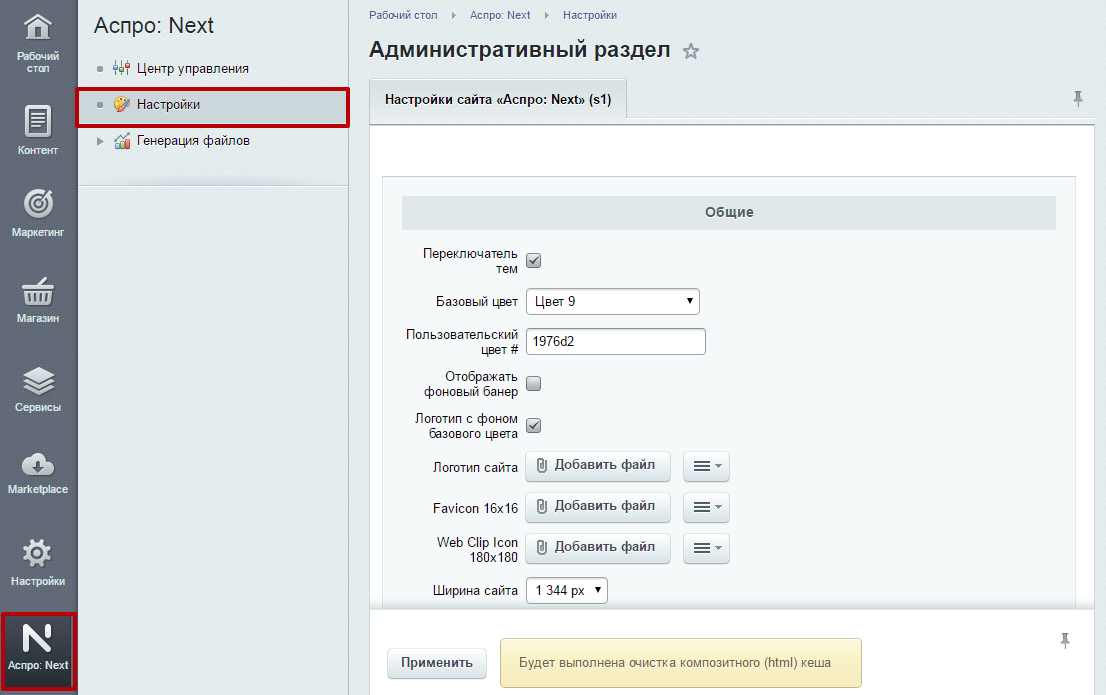Open the Магазин basket icon

pyautogui.click(x=38, y=291)
